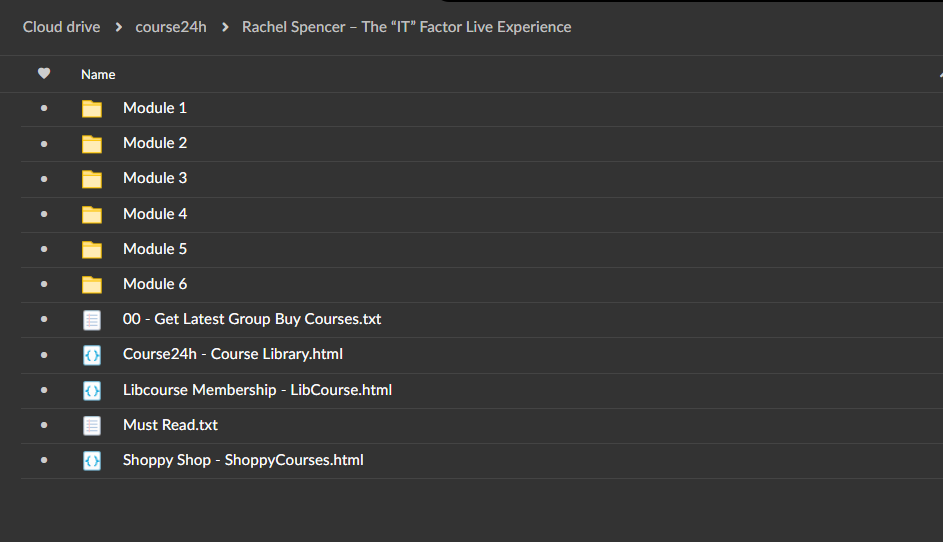The image size is (943, 542).
Task: Click HTML file icon for Libcourse Membership
Action: click(91, 390)
